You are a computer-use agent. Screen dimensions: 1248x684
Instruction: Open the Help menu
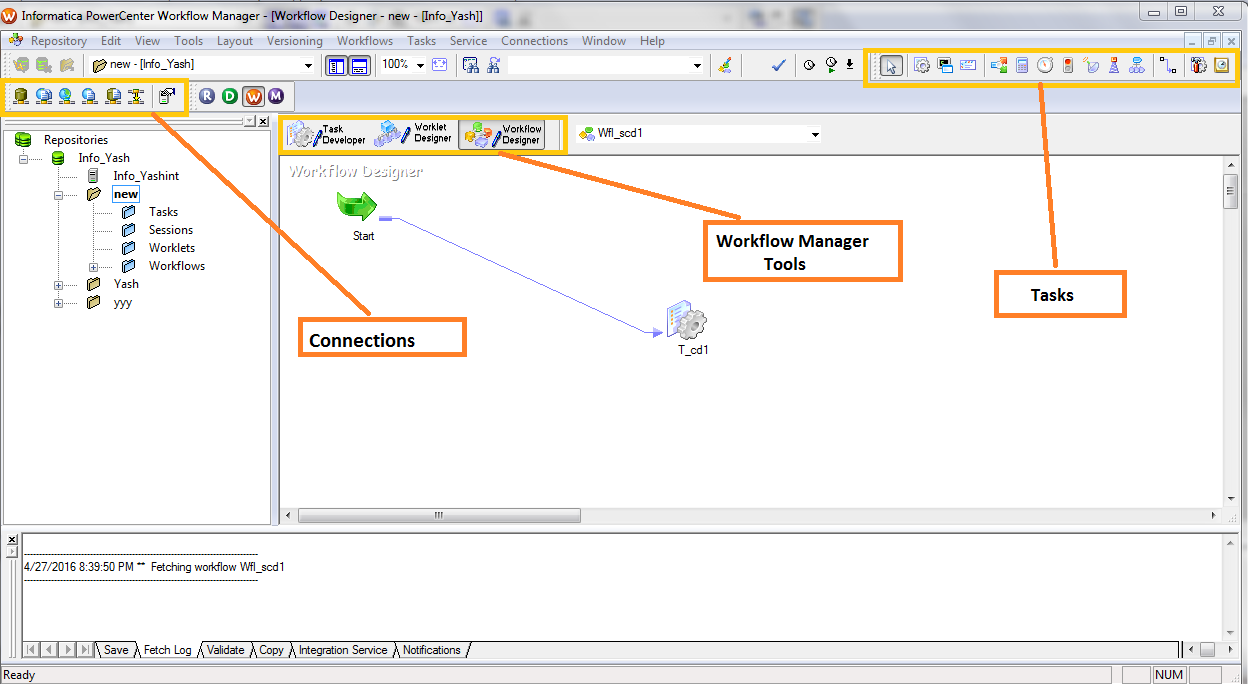click(652, 41)
